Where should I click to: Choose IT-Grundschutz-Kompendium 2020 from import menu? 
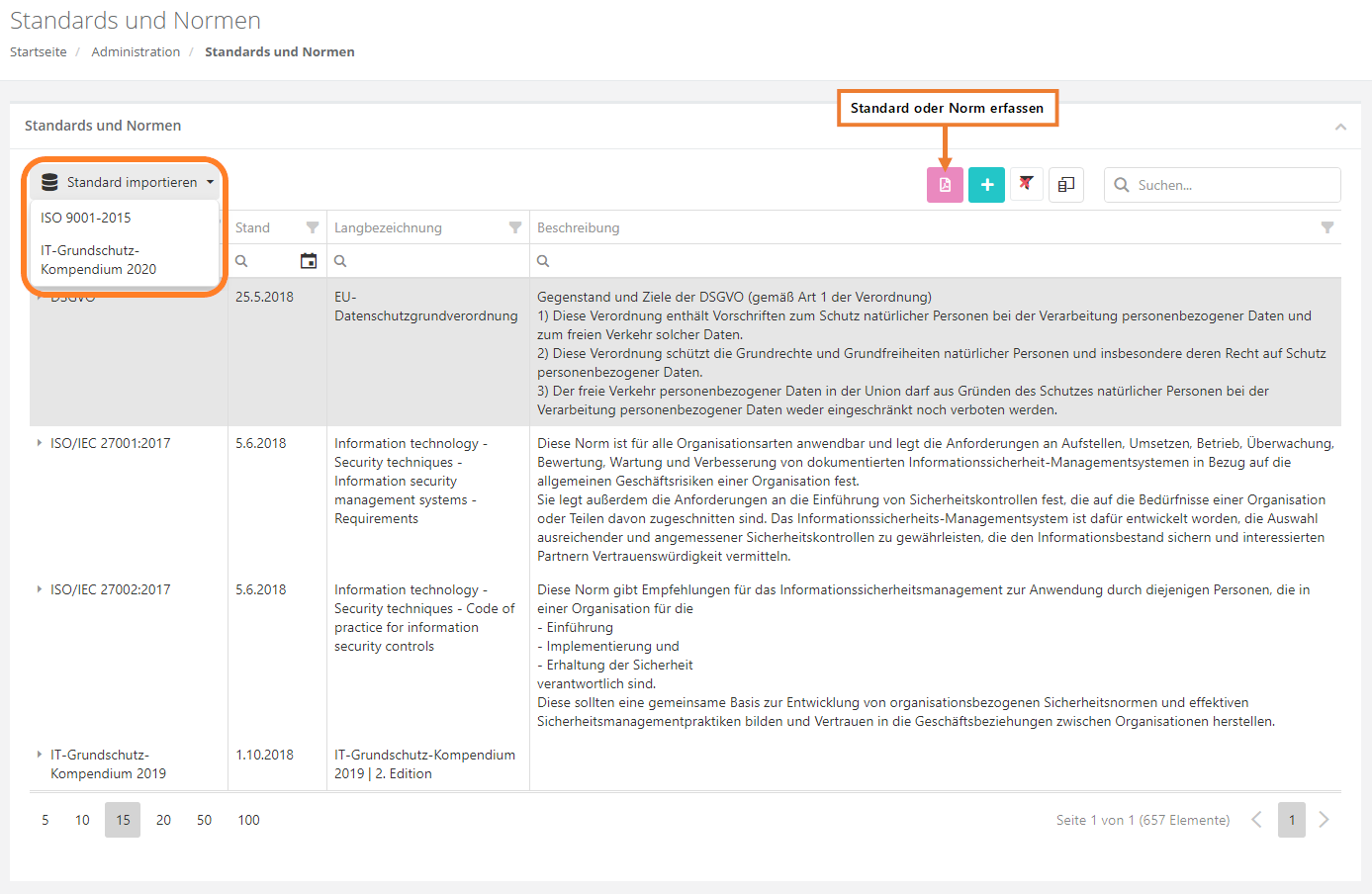coord(98,260)
